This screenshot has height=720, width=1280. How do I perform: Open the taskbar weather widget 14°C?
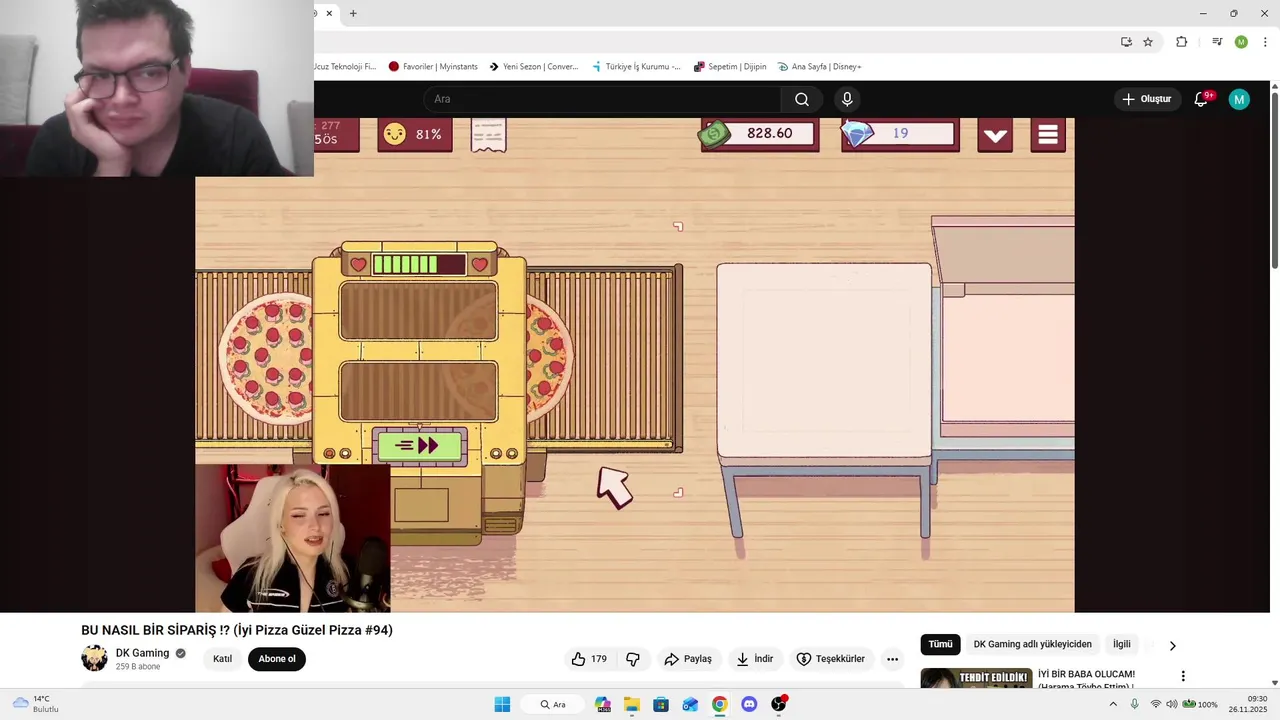point(34,704)
